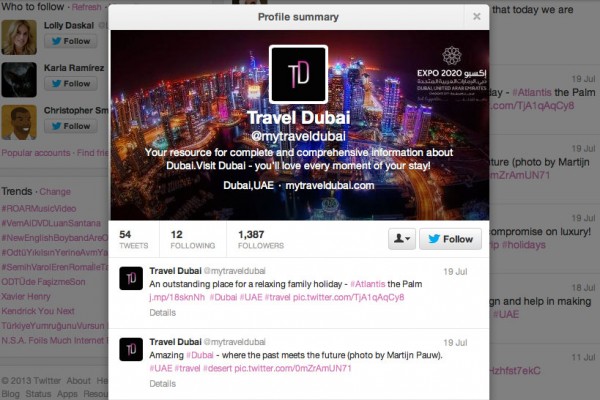This screenshot has width=600, height=400.
Task: Follow the Travel Dubai account
Action: tap(450, 239)
